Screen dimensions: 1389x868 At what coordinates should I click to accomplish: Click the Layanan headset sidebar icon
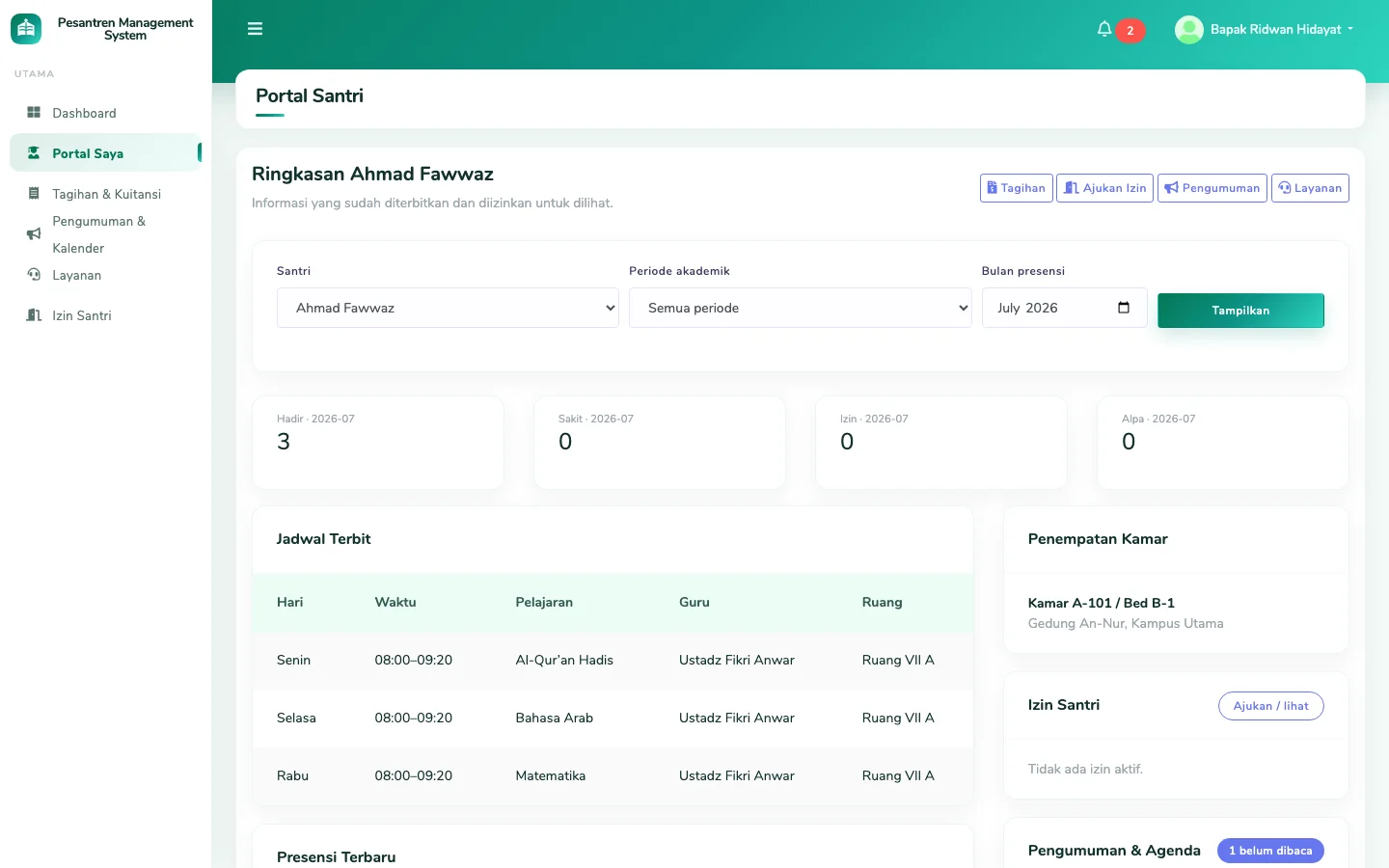(x=34, y=275)
